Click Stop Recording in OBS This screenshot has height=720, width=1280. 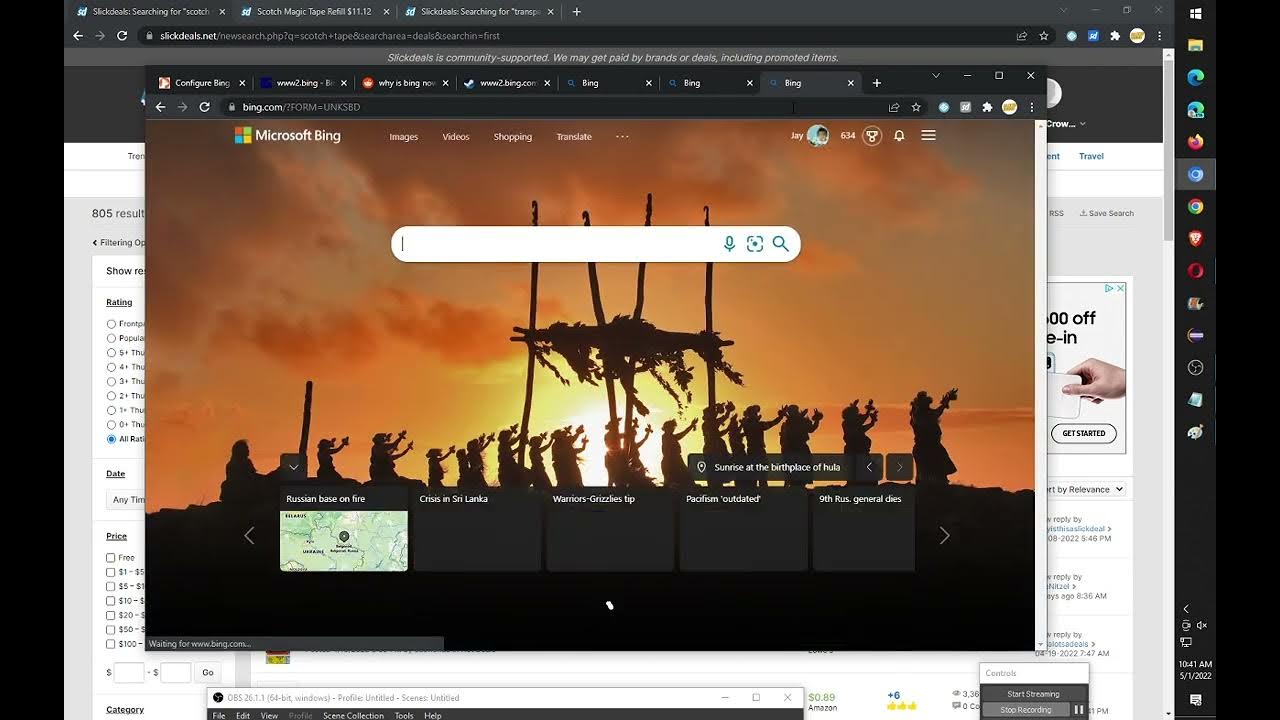point(1026,709)
